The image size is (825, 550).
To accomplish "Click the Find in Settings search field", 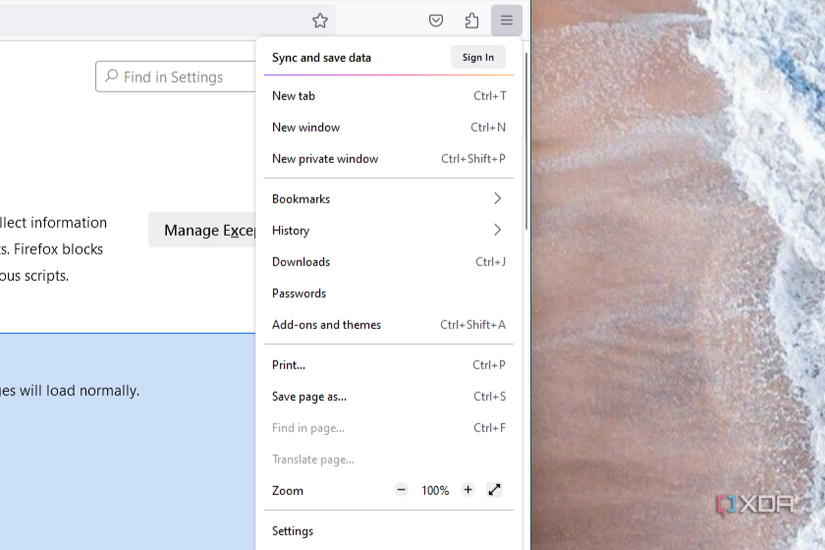I will coord(176,77).
